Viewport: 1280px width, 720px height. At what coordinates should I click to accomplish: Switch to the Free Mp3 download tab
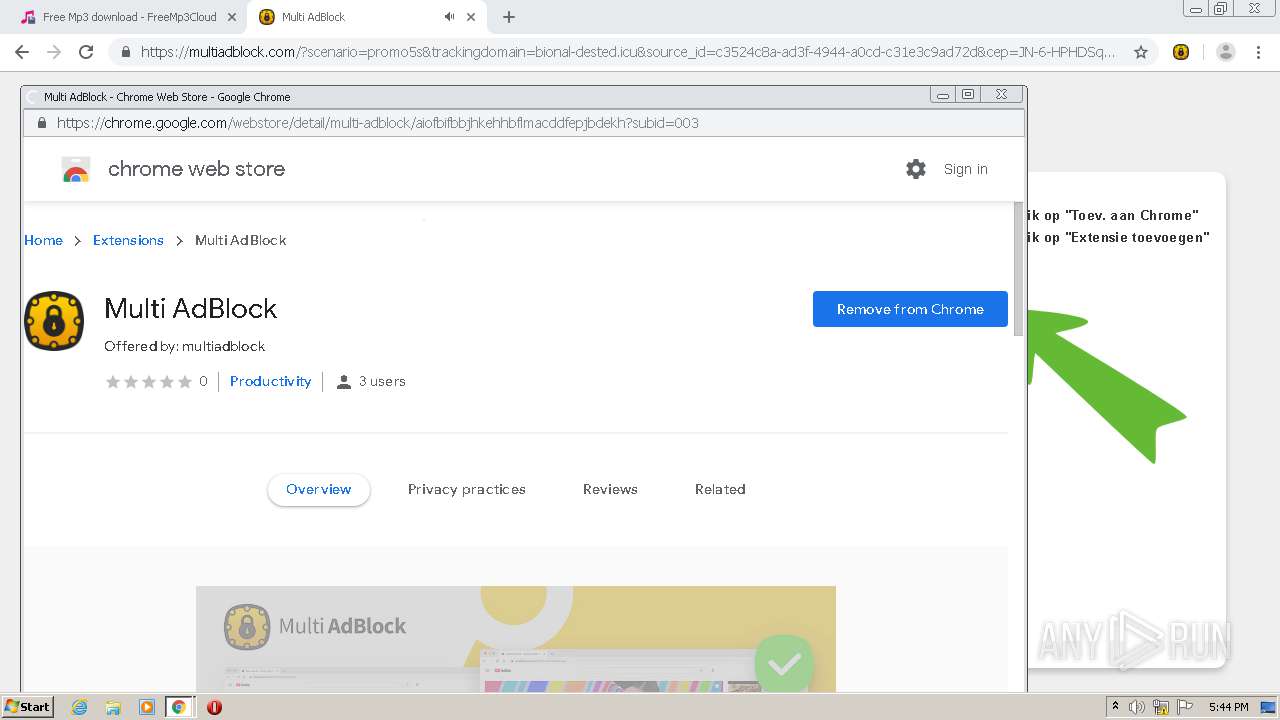click(x=129, y=17)
